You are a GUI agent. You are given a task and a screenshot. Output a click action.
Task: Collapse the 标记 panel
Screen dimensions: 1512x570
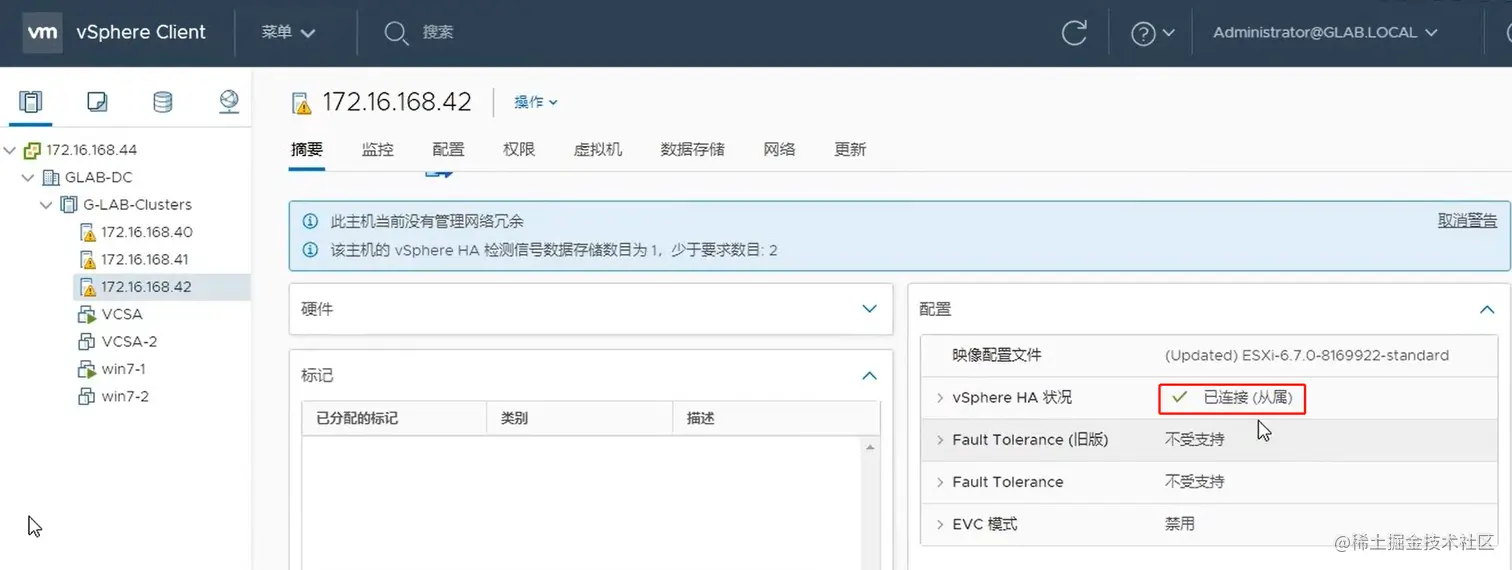[870, 376]
